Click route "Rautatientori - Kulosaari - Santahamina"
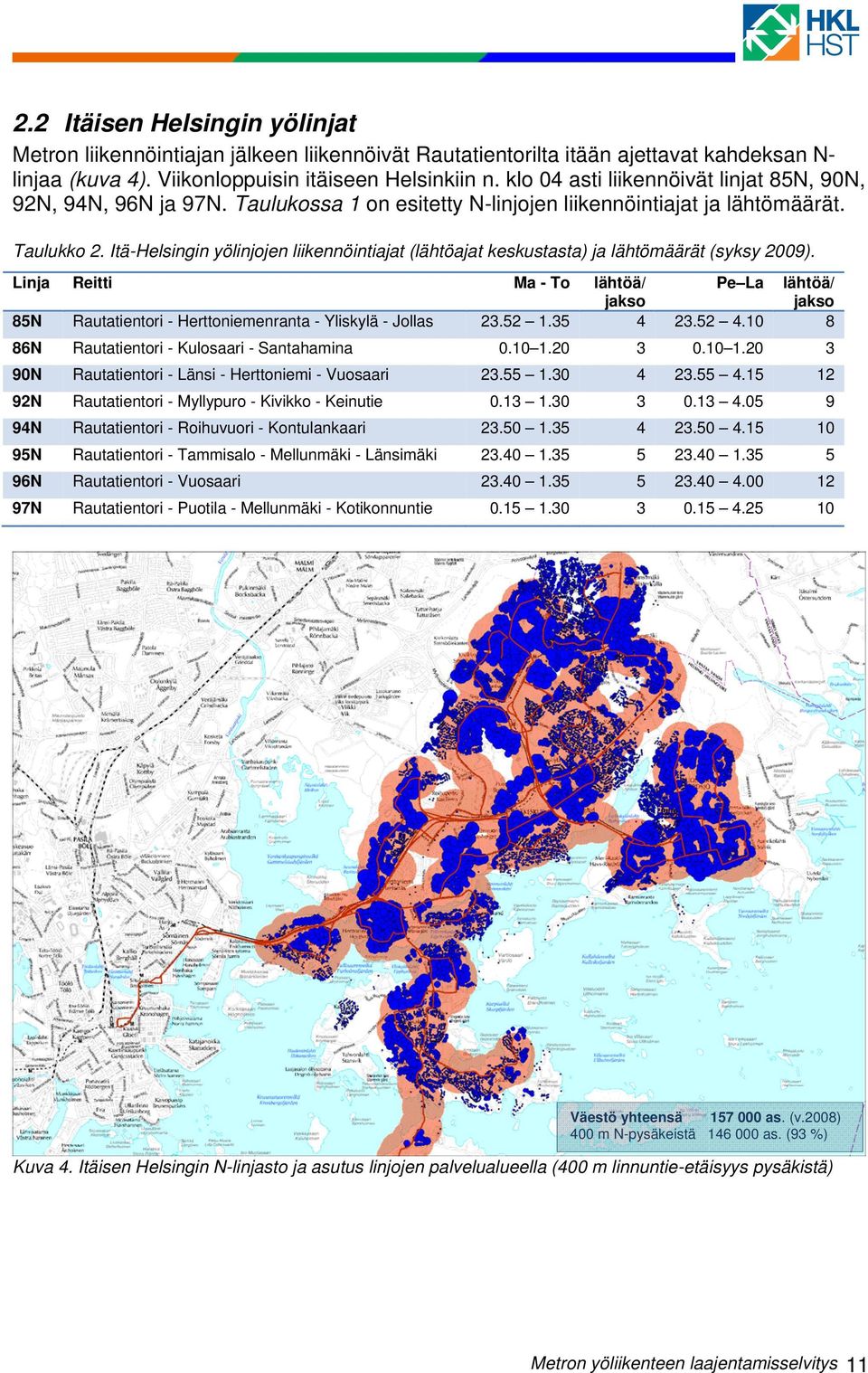Screen dimensions: 868x1373 pos(212,348)
